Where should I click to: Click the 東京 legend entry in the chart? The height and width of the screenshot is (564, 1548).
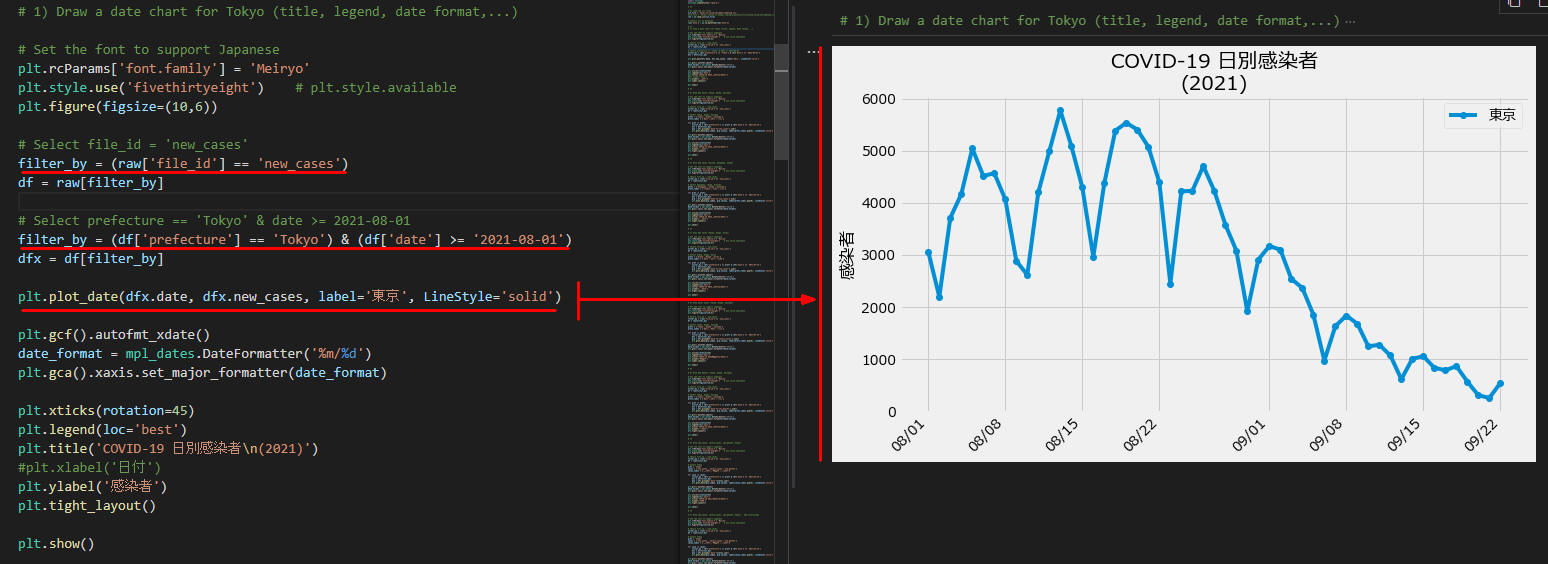tap(1485, 116)
